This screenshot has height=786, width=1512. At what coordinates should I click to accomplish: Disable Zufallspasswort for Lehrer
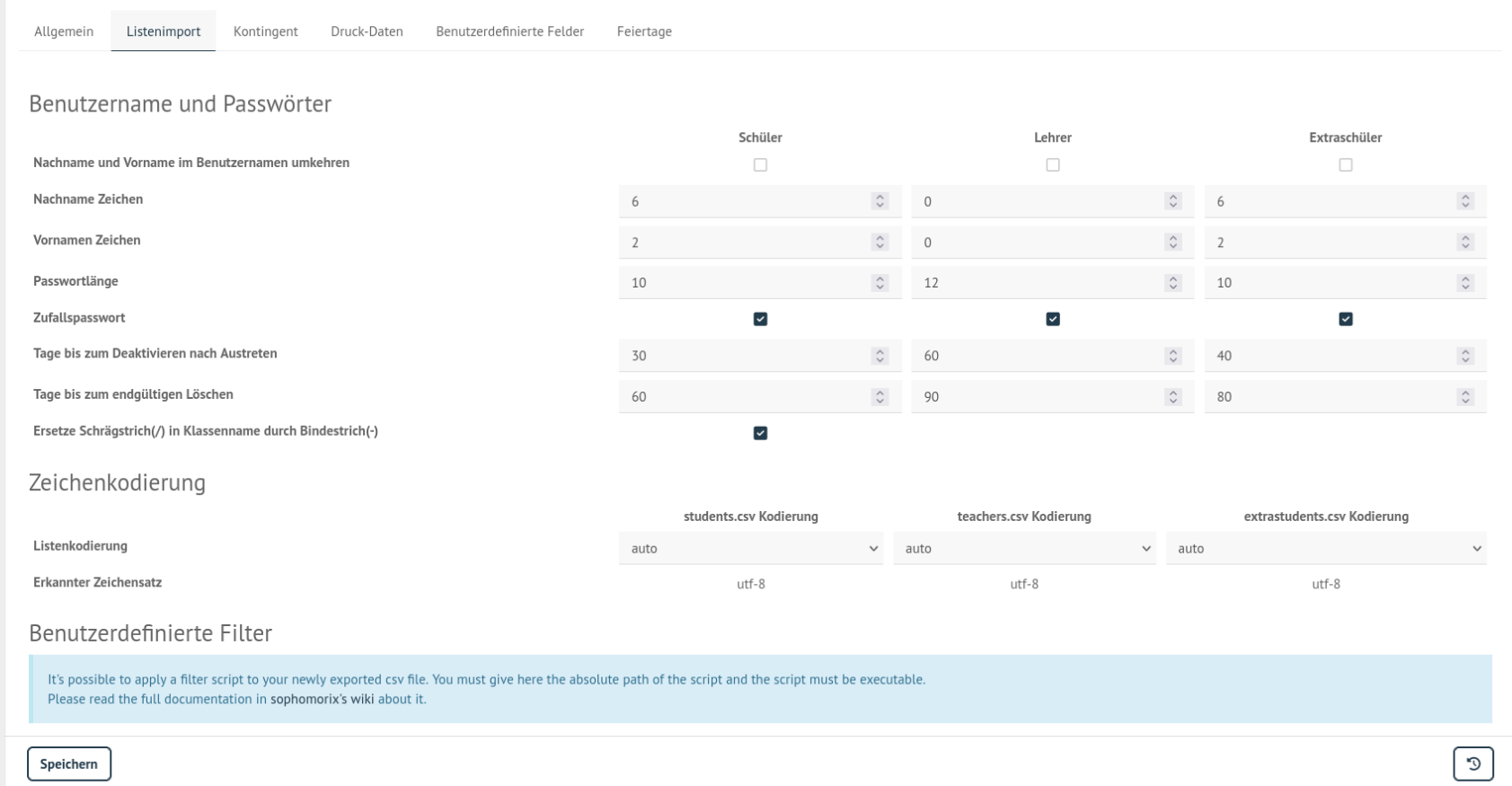pyautogui.click(x=1053, y=319)
